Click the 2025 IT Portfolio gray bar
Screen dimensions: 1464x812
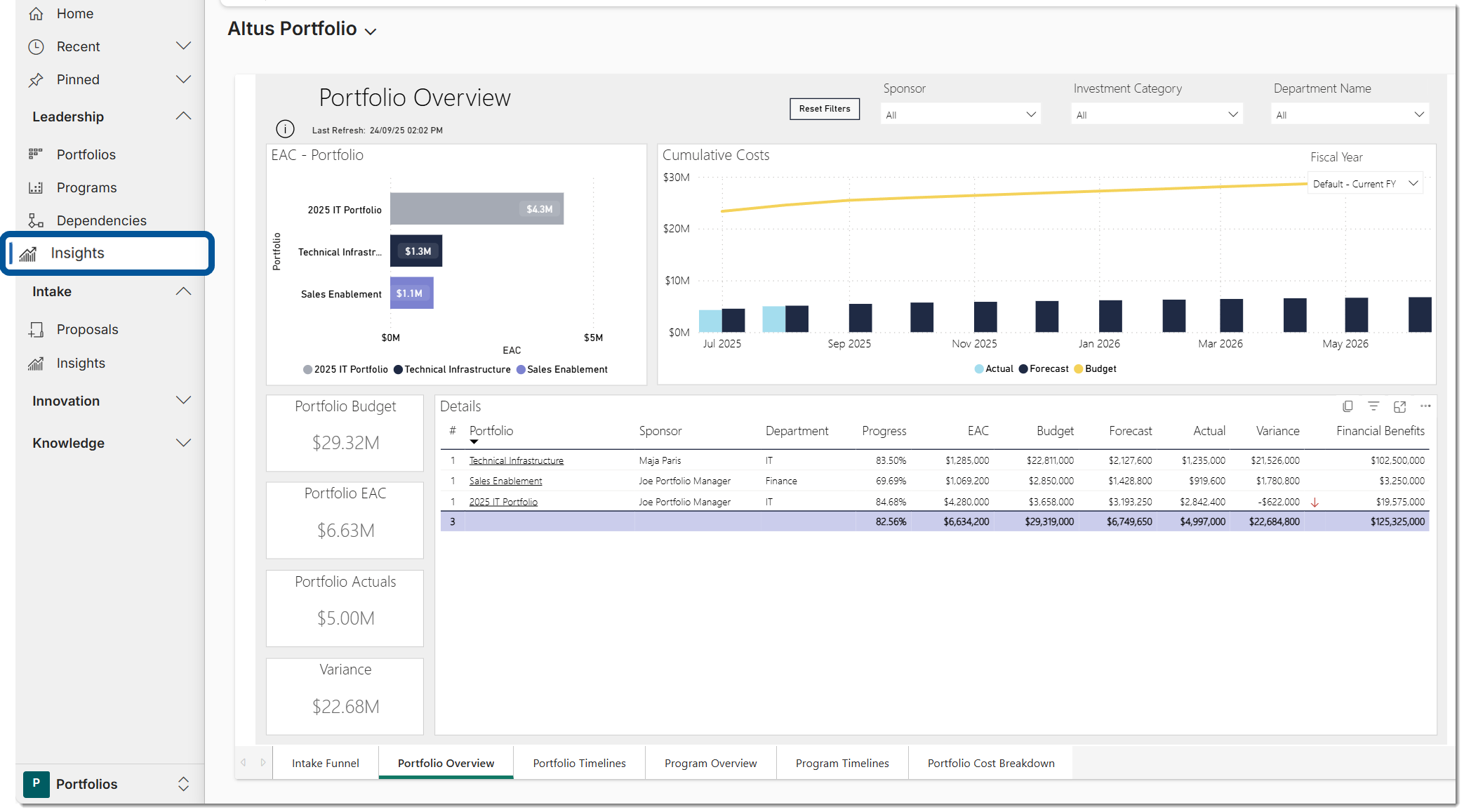(x=476, y=208)
